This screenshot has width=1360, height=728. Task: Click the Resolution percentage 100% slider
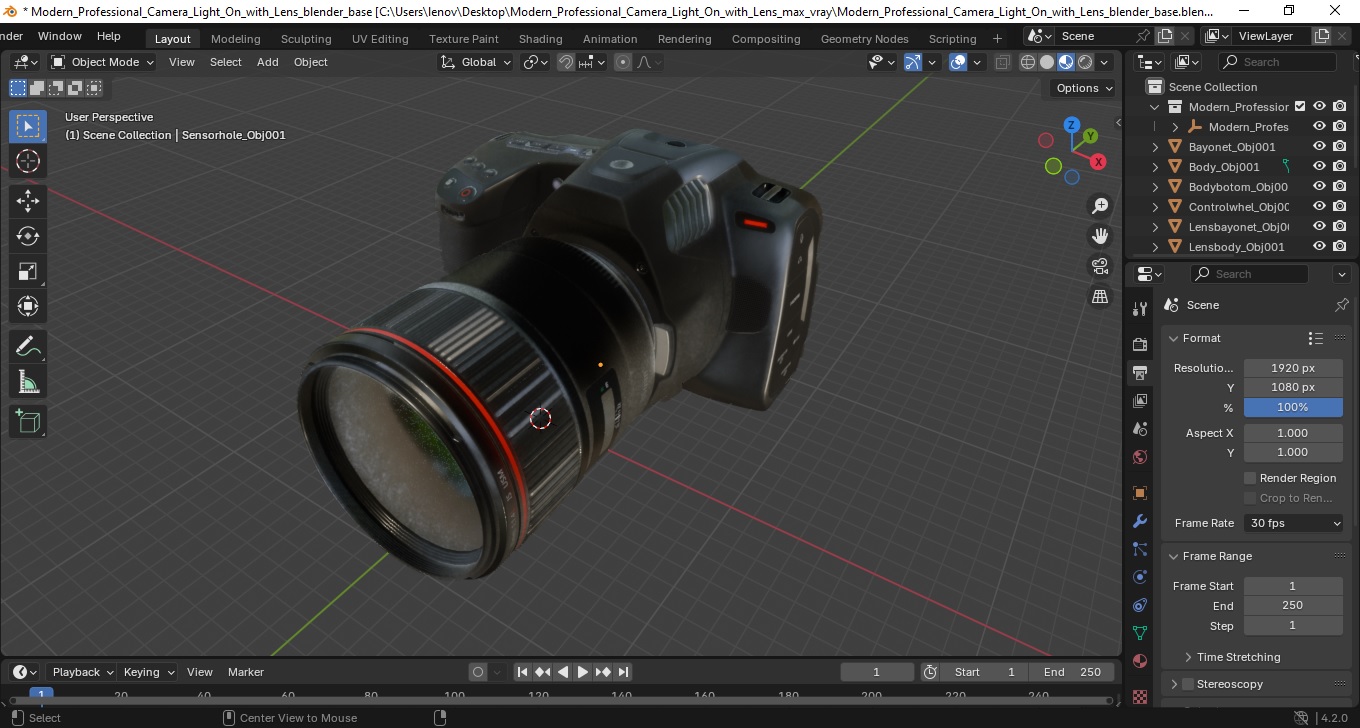tap(1293, 407)
